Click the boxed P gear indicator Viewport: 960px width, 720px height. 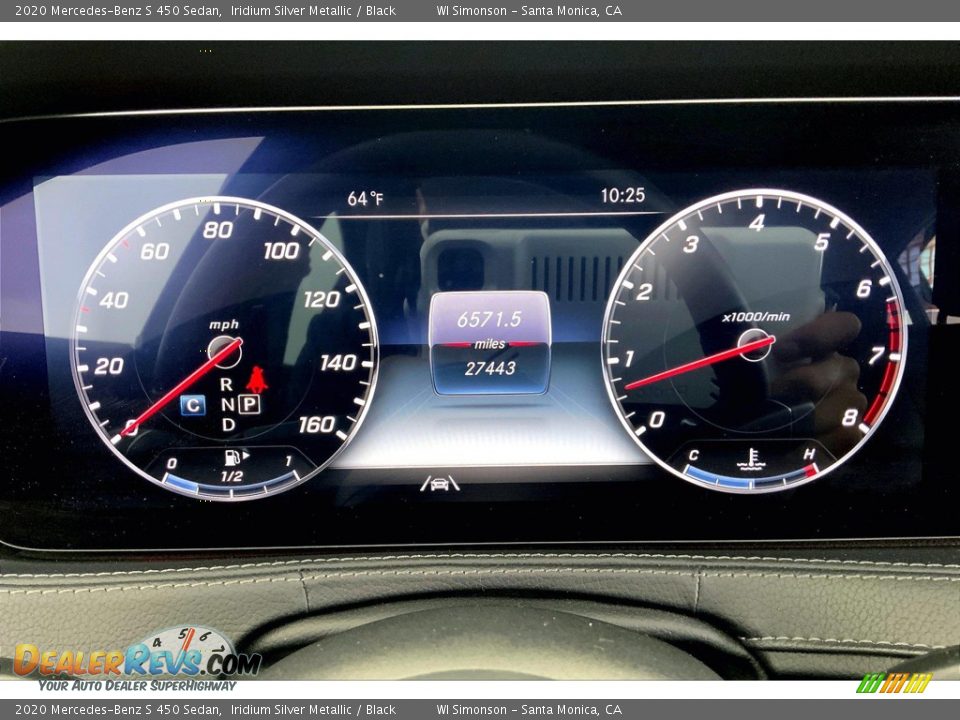[250, 404]
